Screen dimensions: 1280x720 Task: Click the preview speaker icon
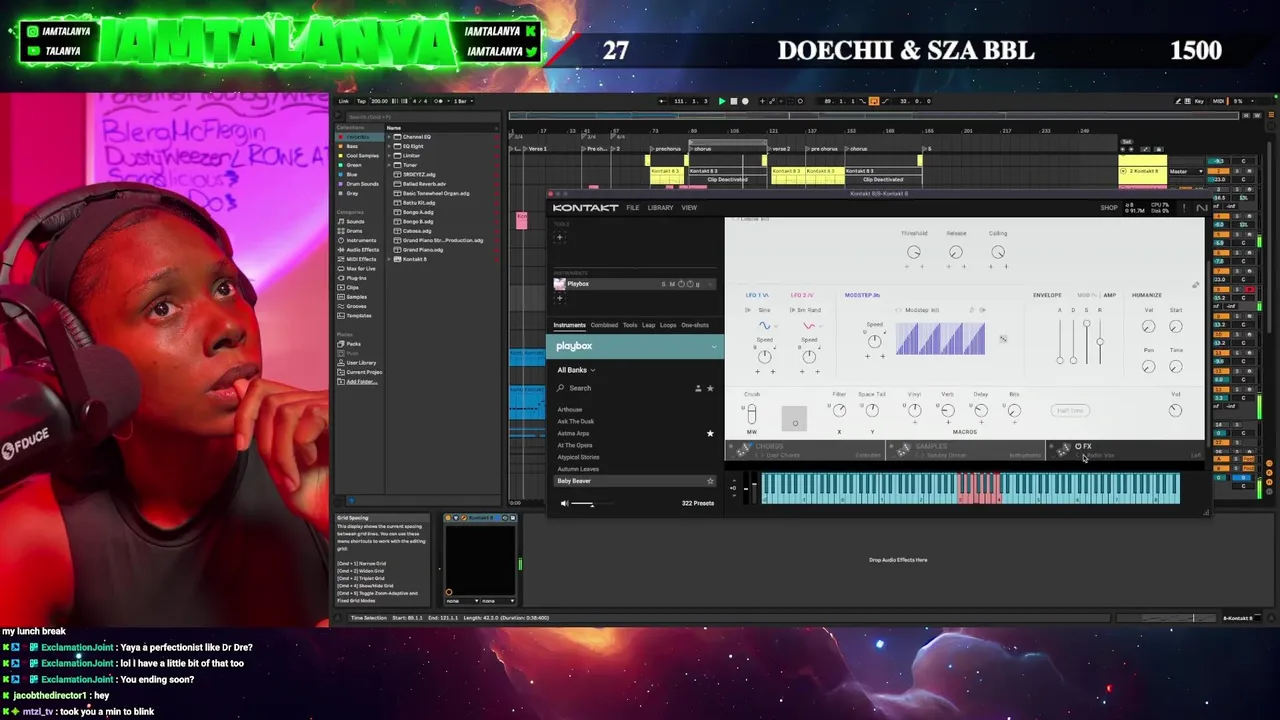(564, 503)
